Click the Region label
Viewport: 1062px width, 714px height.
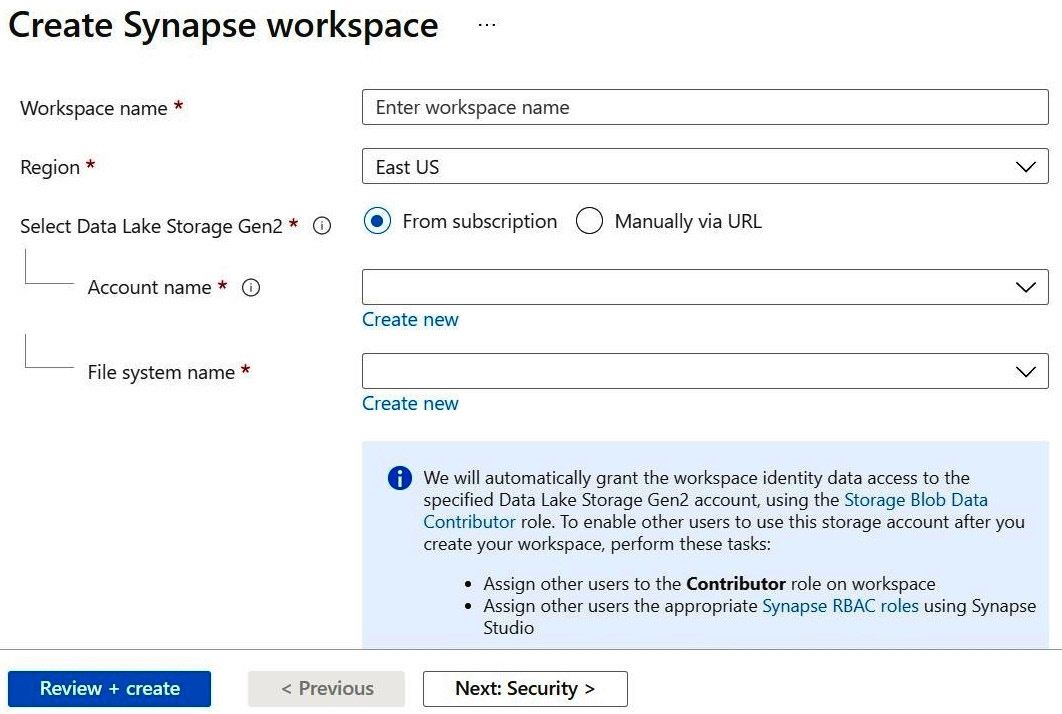tap(50, 167)
